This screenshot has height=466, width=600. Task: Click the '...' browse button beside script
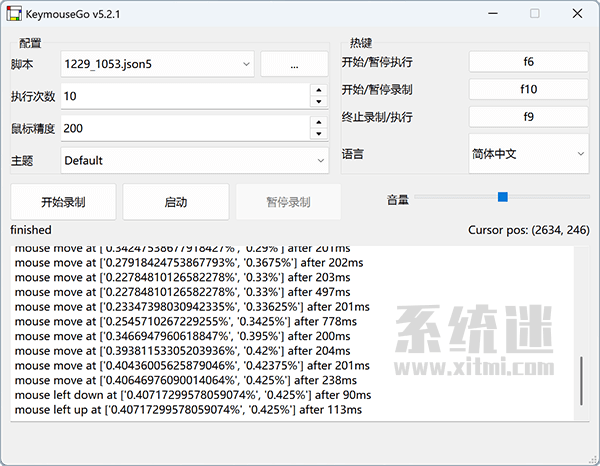294,64
